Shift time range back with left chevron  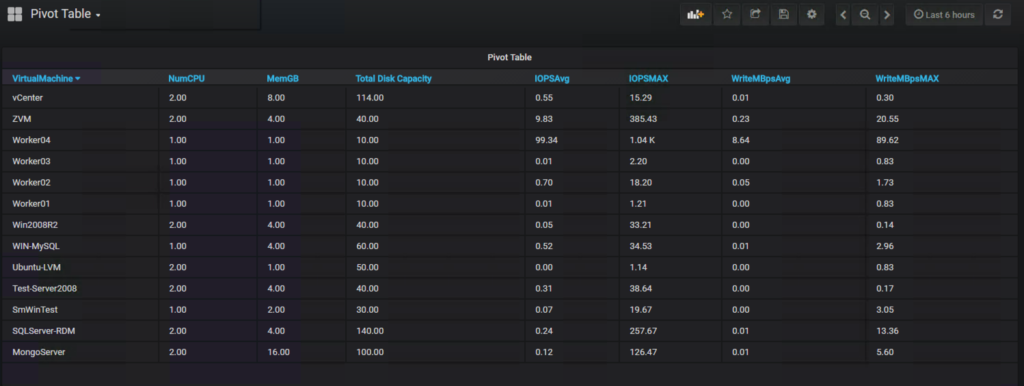tap(843, 14)
